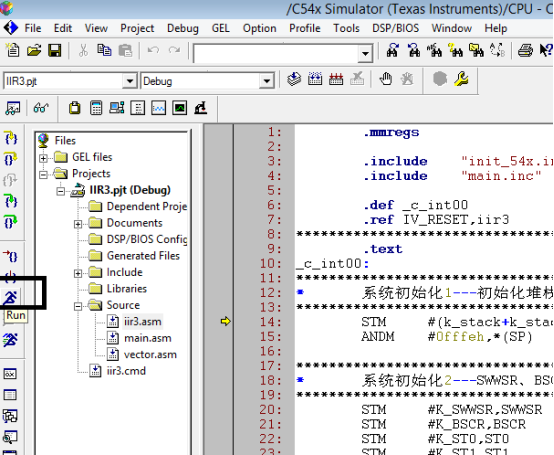Click the Animate icon below Run
554x455 pixels.
[x=10, y=340]
